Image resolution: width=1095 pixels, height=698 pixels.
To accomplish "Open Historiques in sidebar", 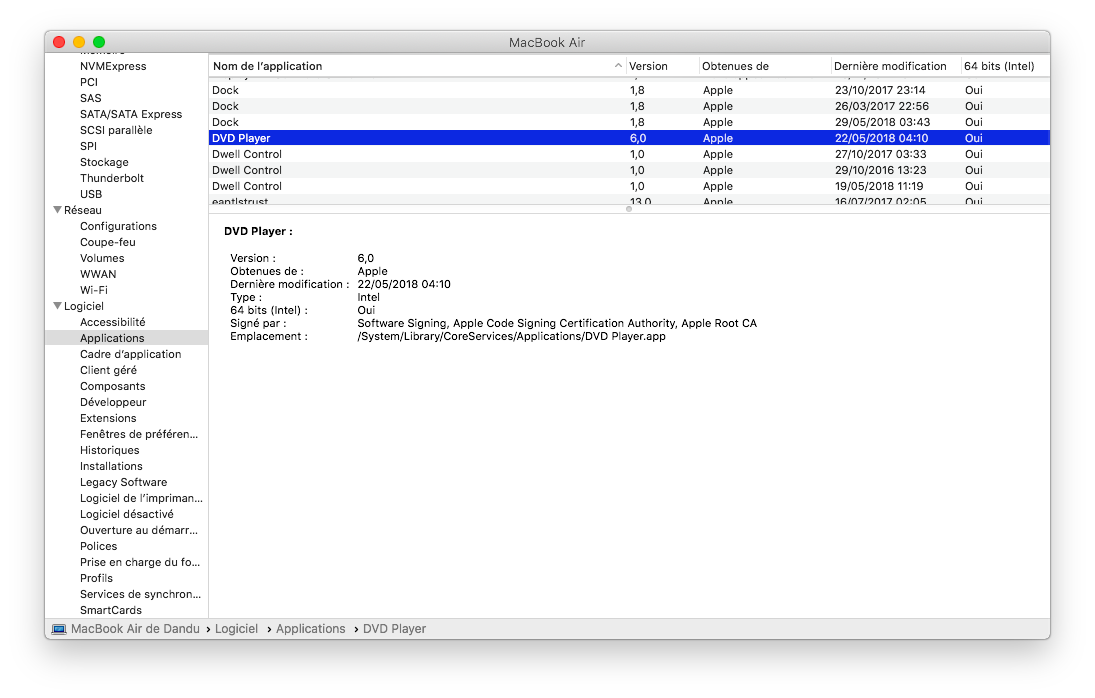I will click(110, 451).
